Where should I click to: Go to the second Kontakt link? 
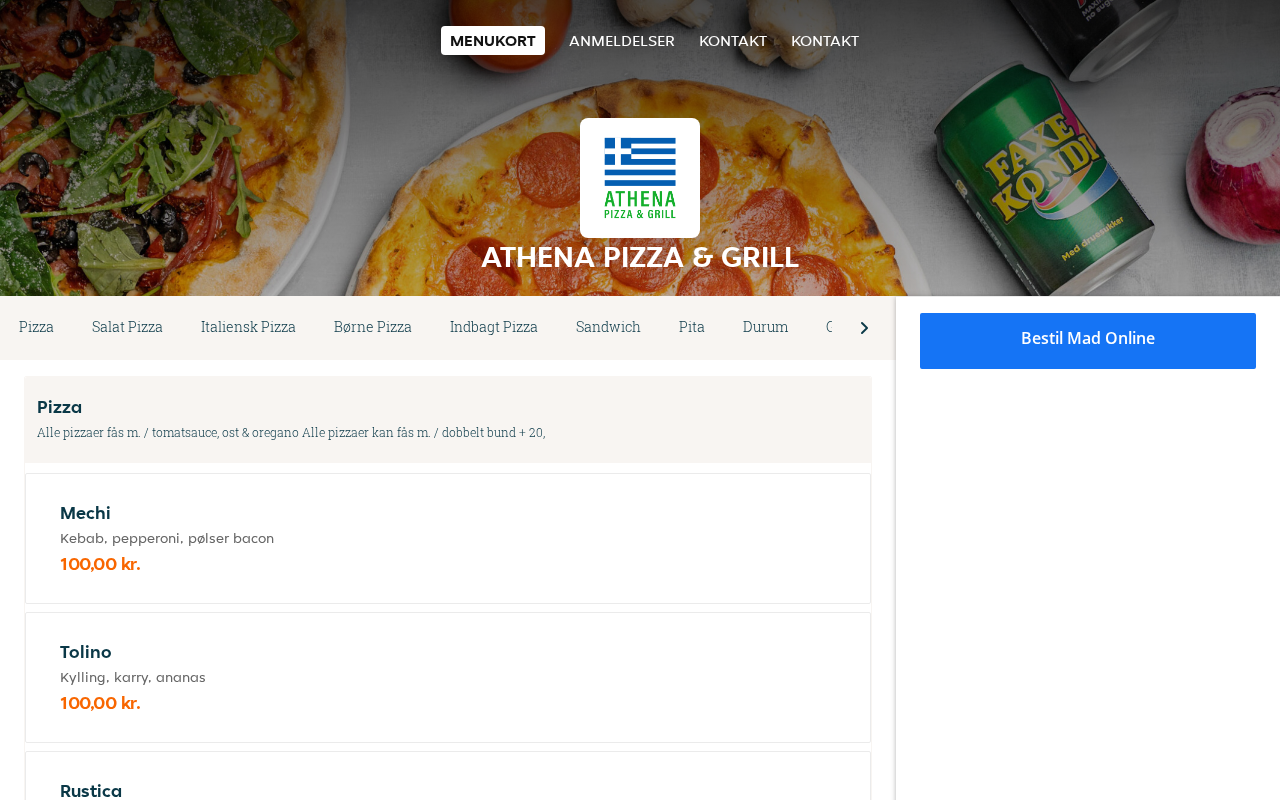[825, 41]
